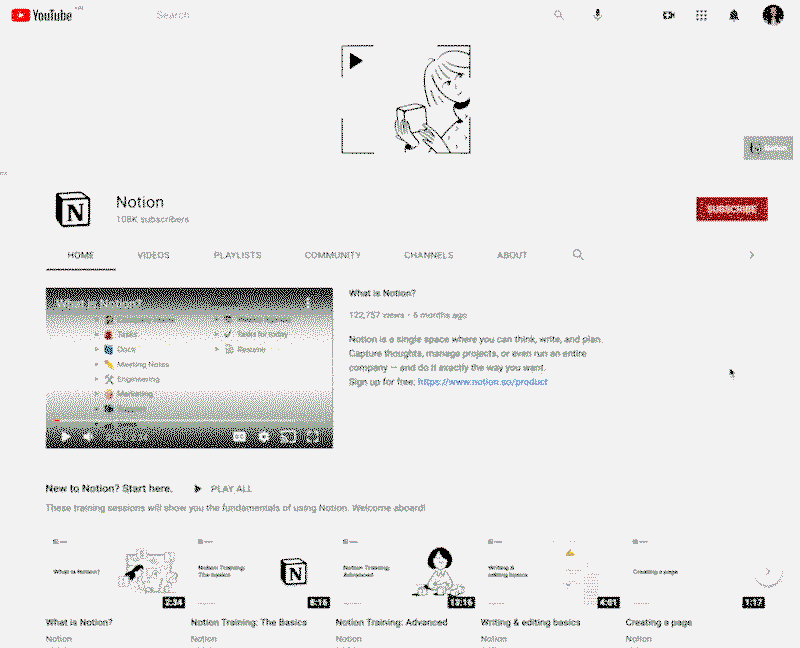Start voice search with the microphone icon

click(598, 15)
